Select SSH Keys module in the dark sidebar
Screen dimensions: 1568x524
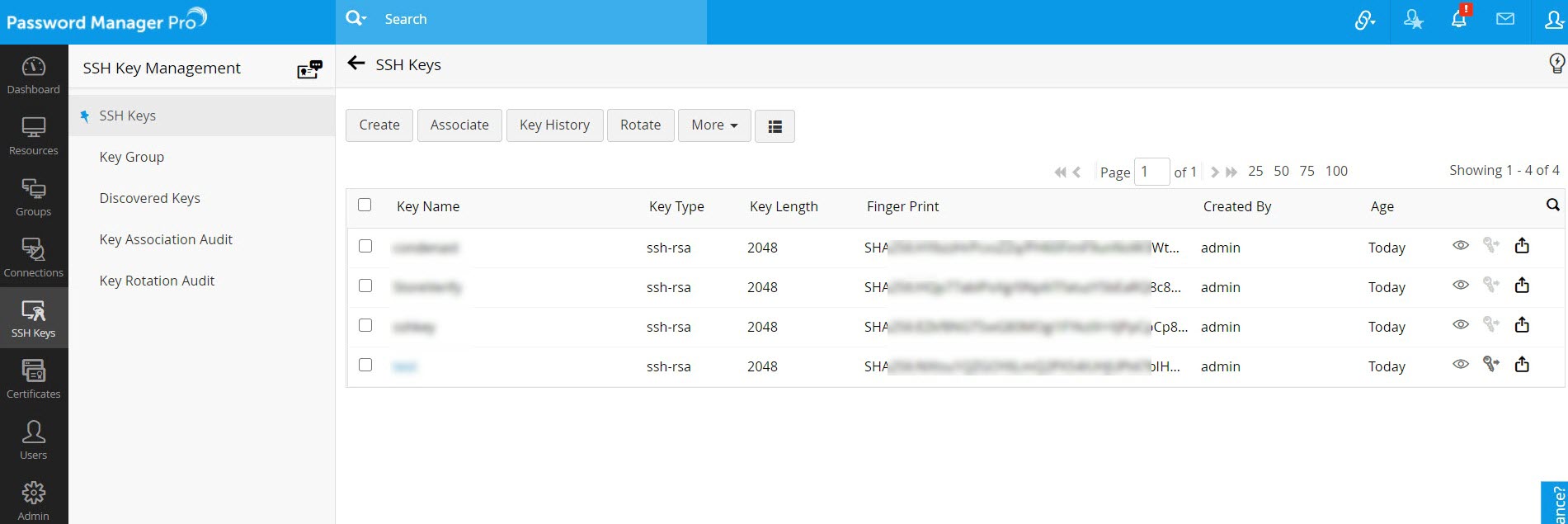[33, 319]
